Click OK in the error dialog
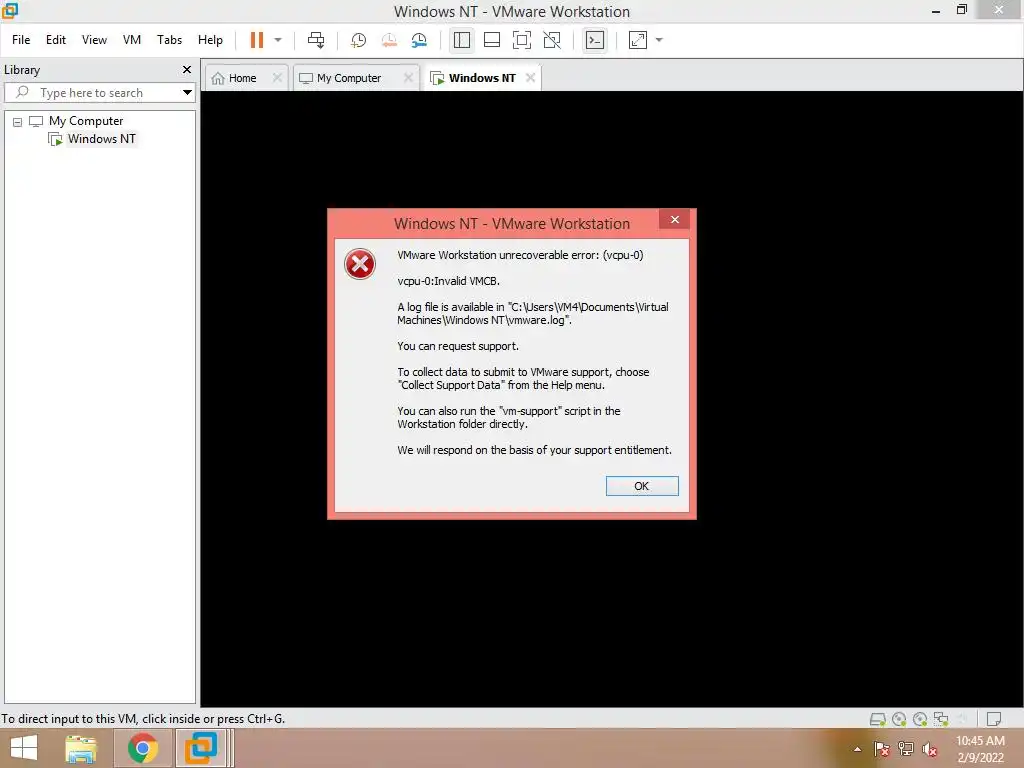 [642, 486]
